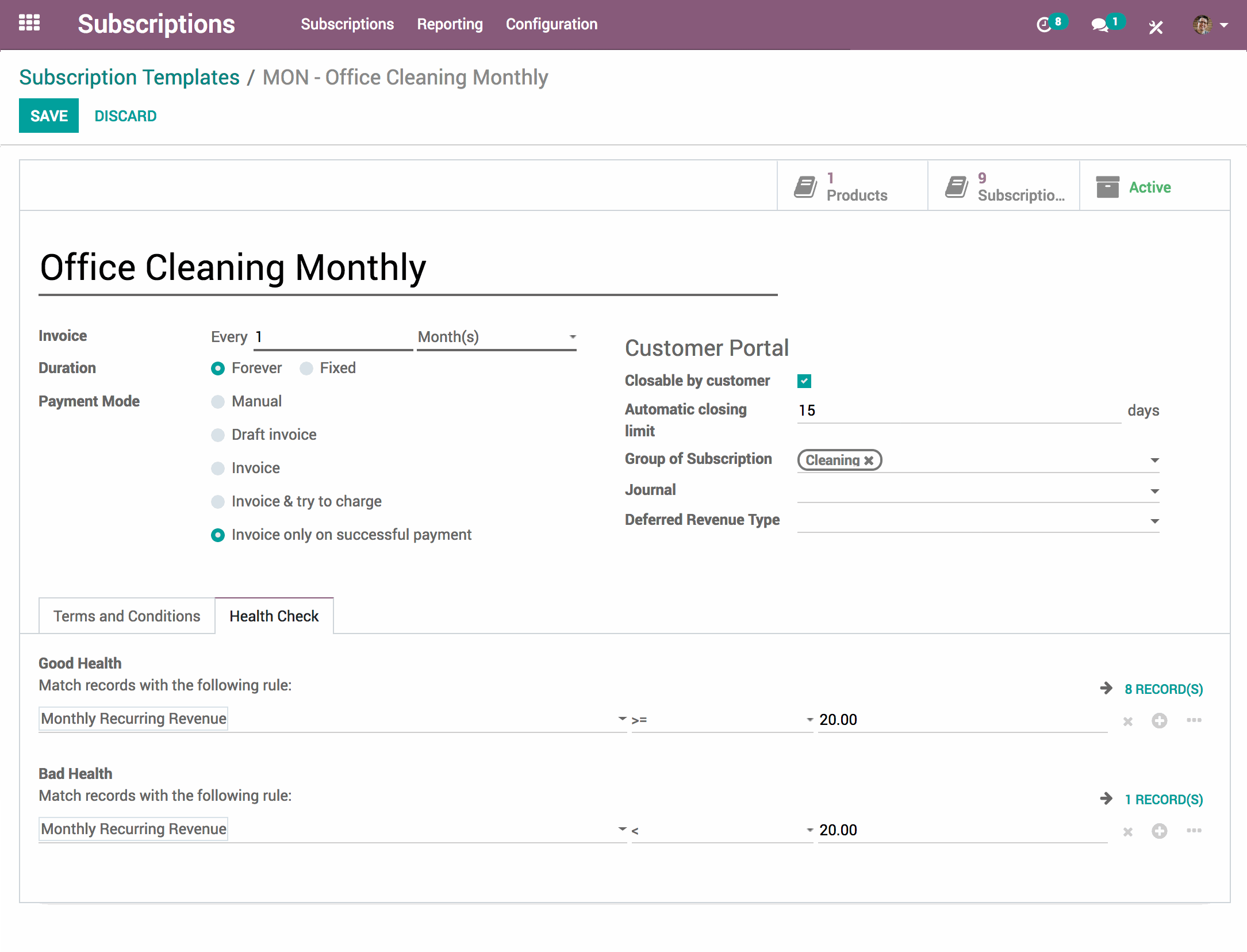This screenshot has width=1247, height=952.
Task: Toggle the Closable by customer checkbox
Action: (x=804, y=381)
